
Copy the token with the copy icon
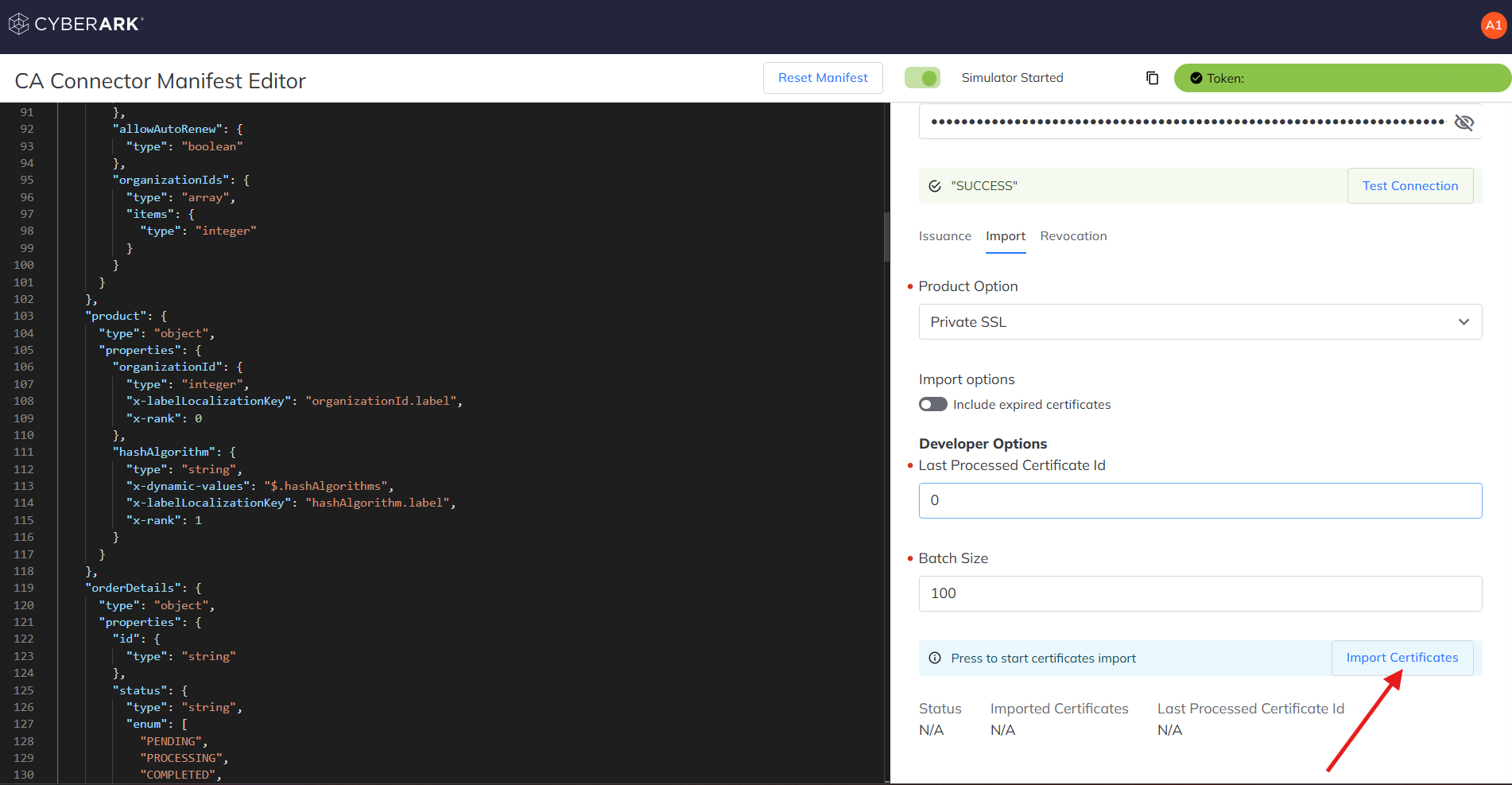pyautogui.click(x=1152, y=78)
